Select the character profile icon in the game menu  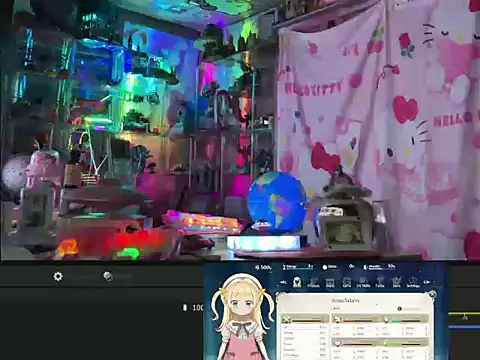tap(297, 282)
